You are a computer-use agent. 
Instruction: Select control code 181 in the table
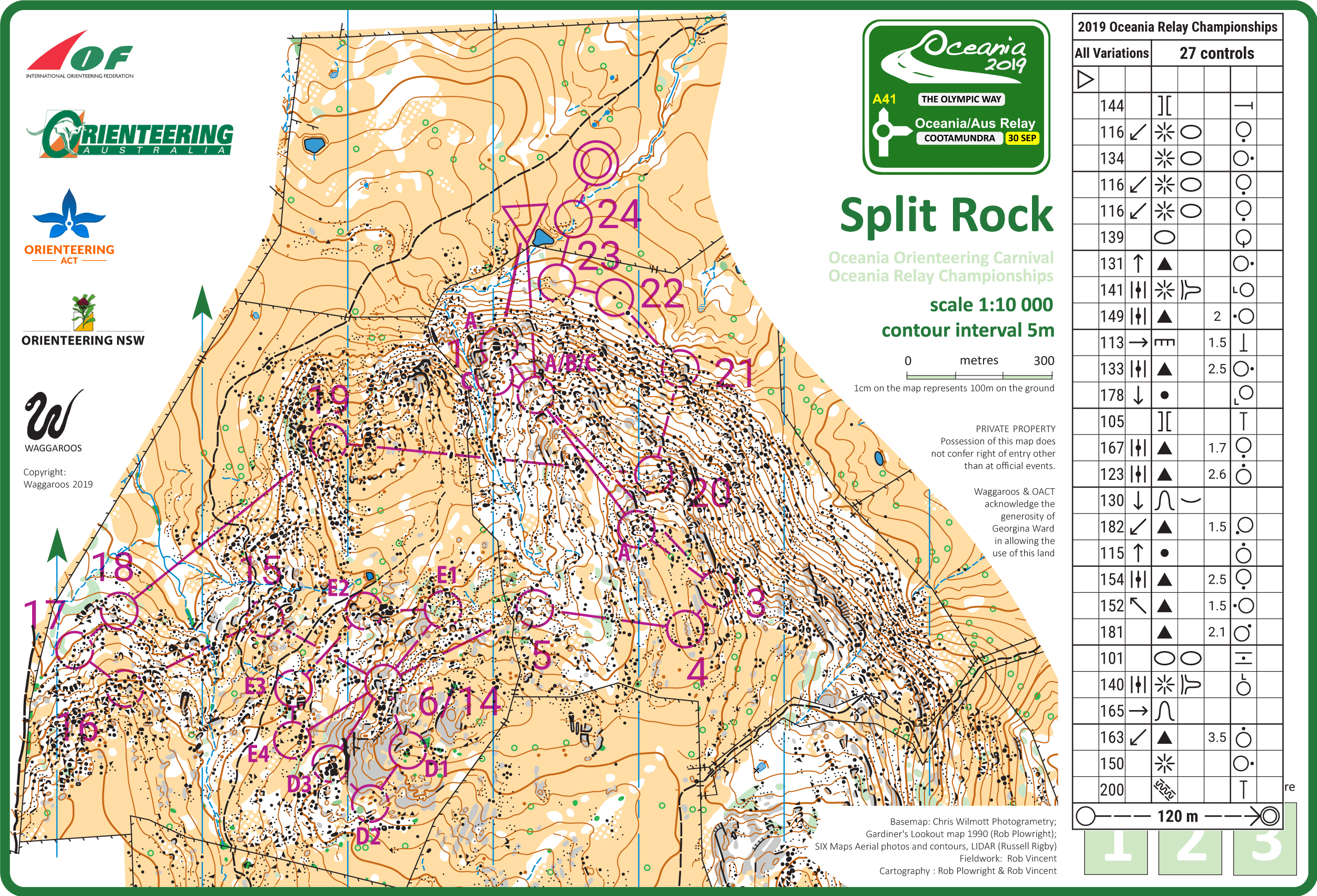click(1112, 632)
